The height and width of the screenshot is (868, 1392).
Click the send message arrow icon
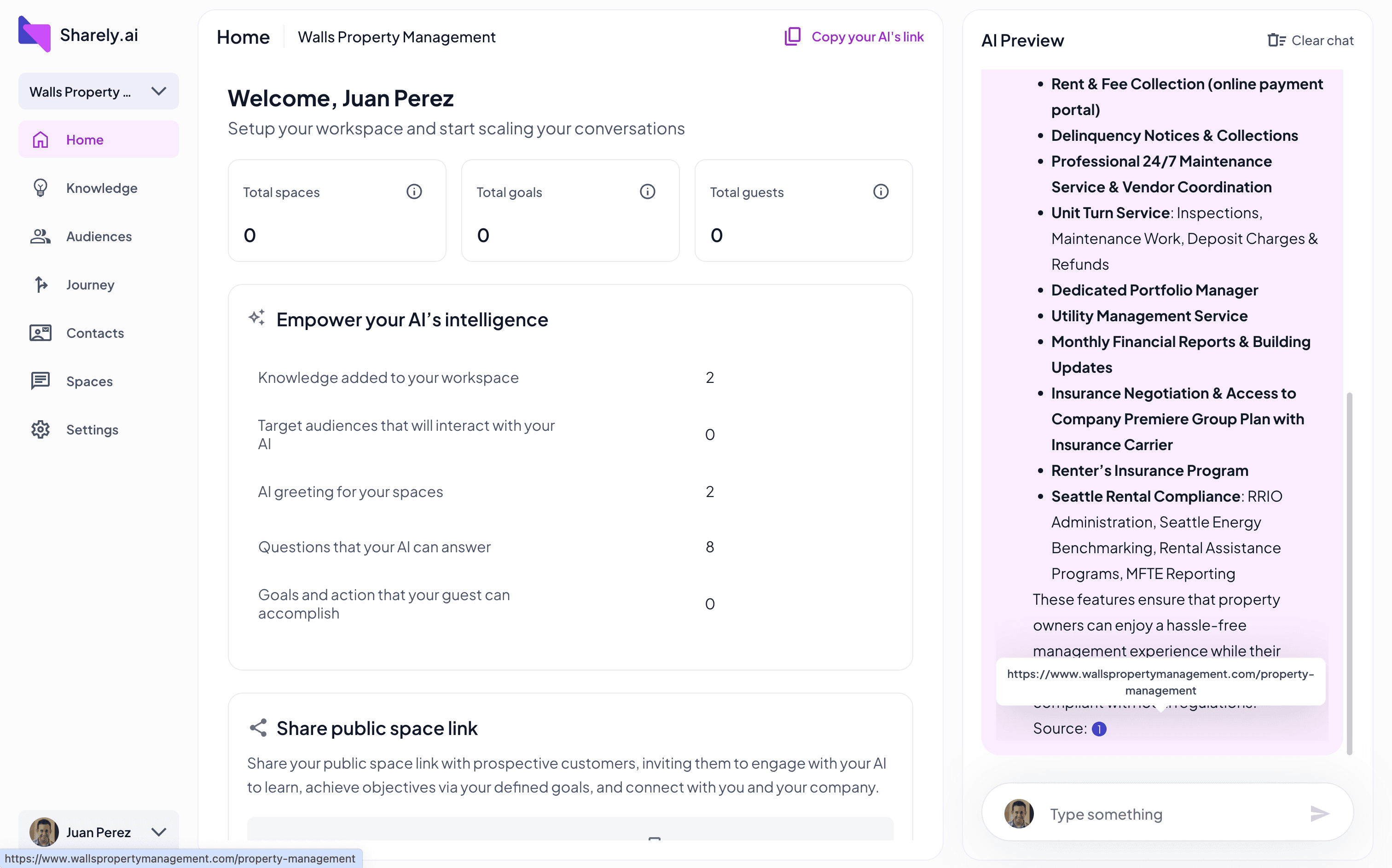[1319, 814]
